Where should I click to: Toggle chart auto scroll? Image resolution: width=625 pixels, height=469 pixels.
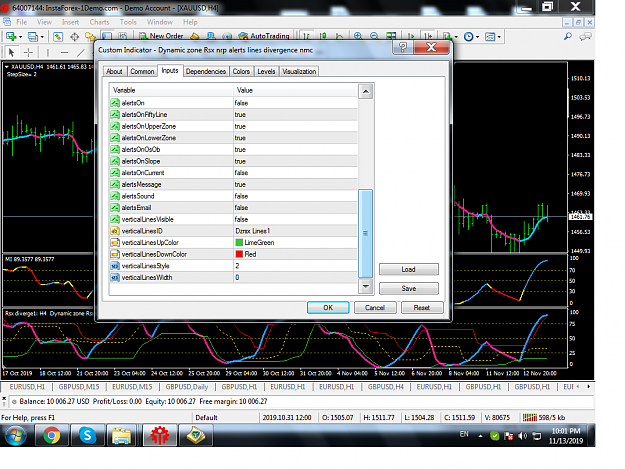point(411,36)
